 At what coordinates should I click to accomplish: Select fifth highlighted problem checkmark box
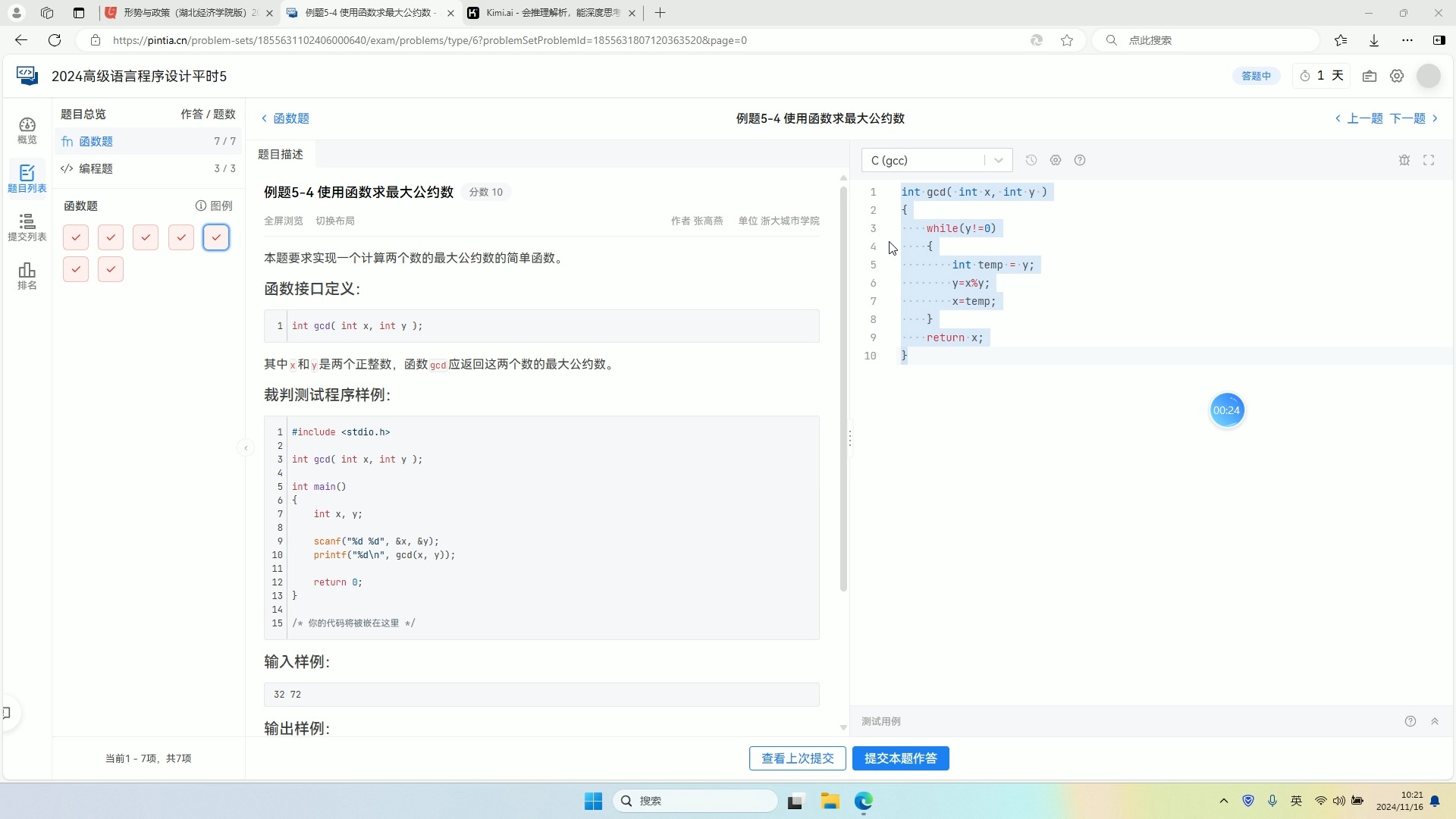coord(216,237)
